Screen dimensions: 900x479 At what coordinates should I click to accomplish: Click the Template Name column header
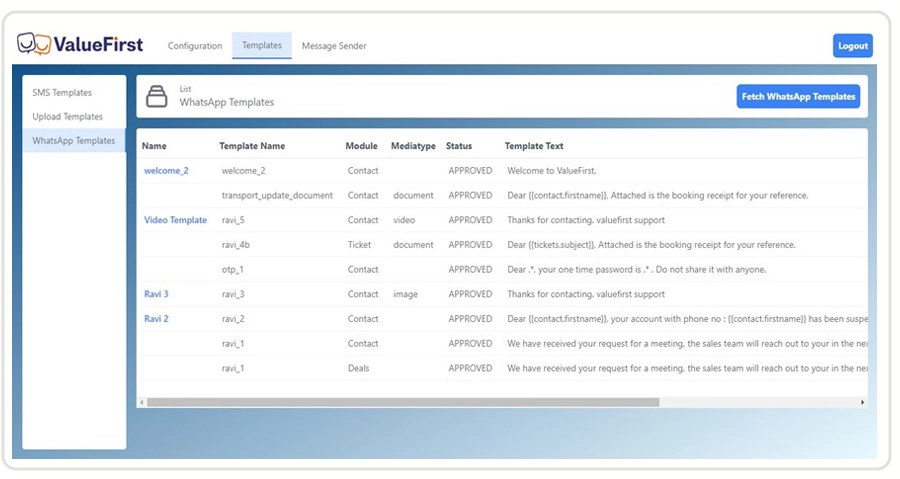252,146
